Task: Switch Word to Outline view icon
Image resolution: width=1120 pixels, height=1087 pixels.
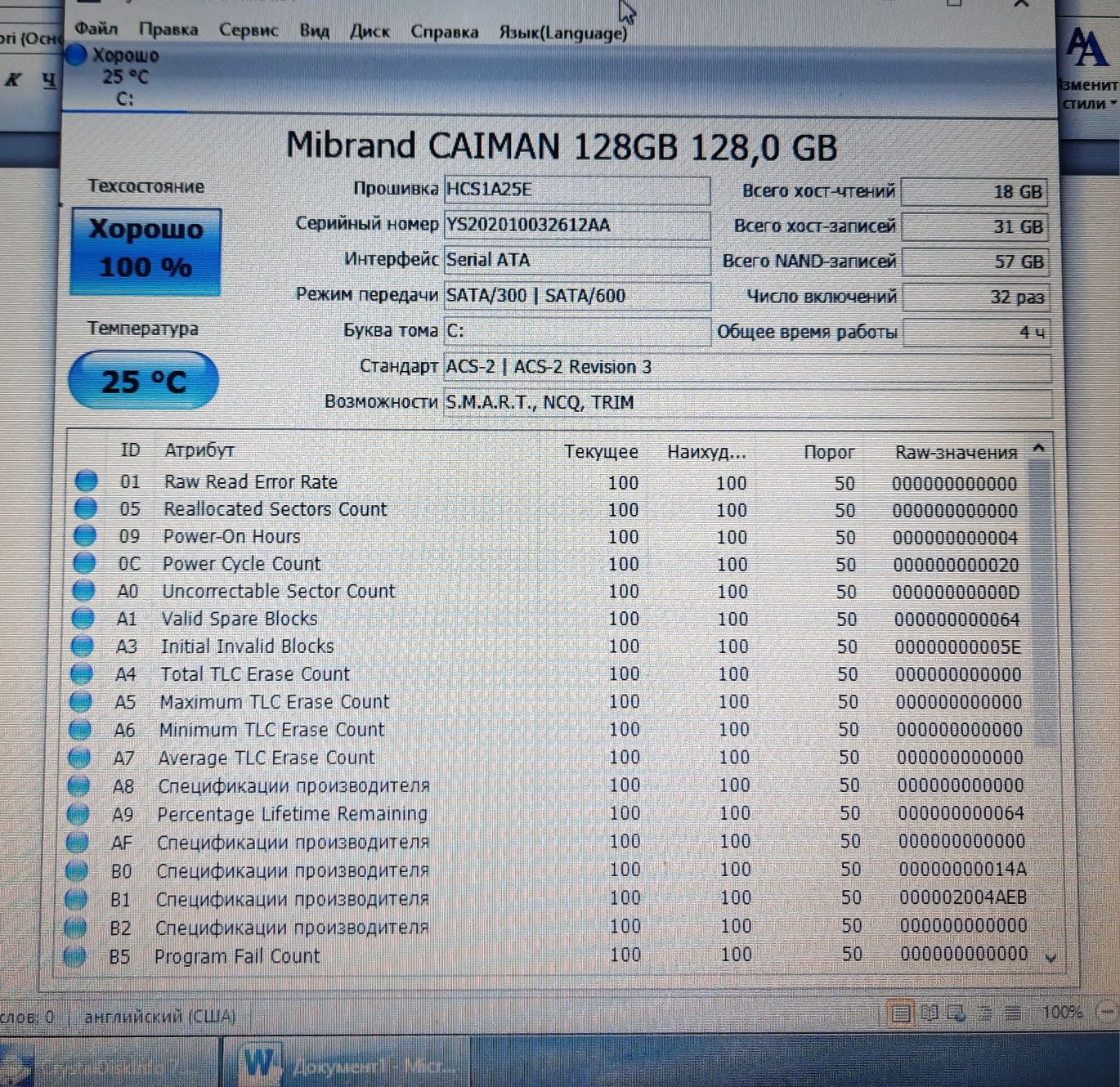Action: tap(985, 1013)
